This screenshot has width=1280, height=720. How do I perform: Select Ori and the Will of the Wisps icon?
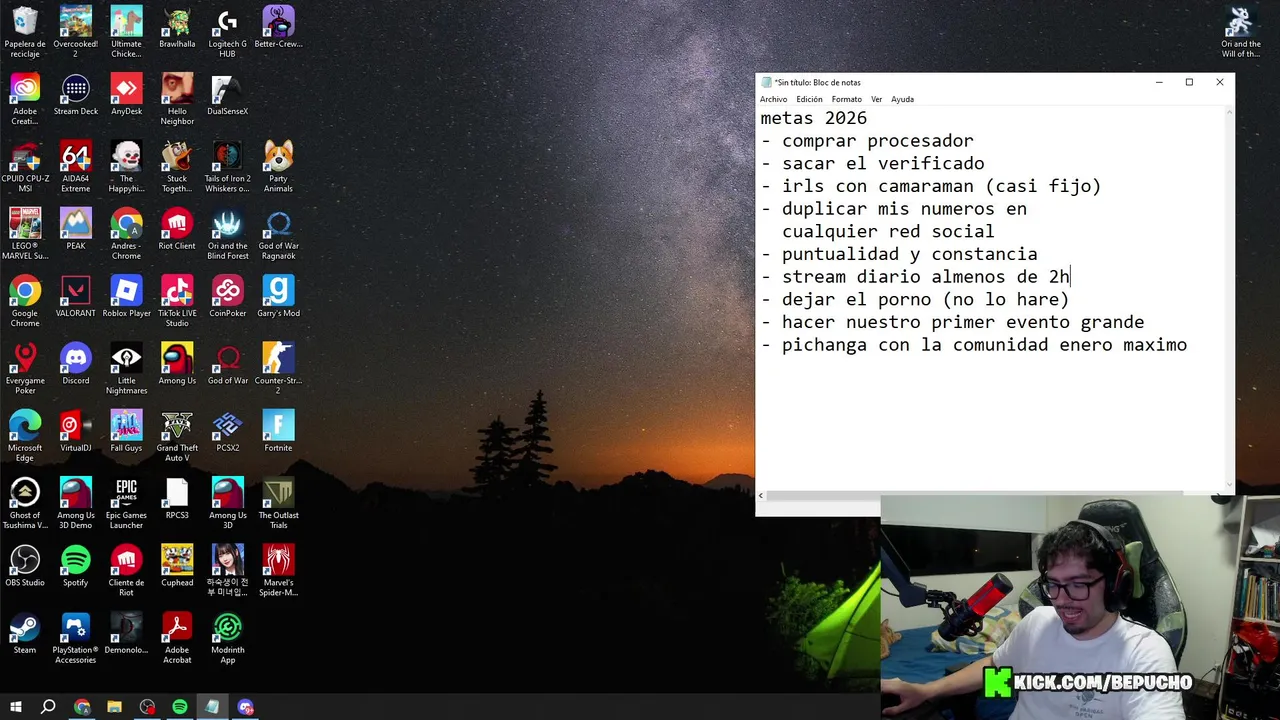[1240, 32]
